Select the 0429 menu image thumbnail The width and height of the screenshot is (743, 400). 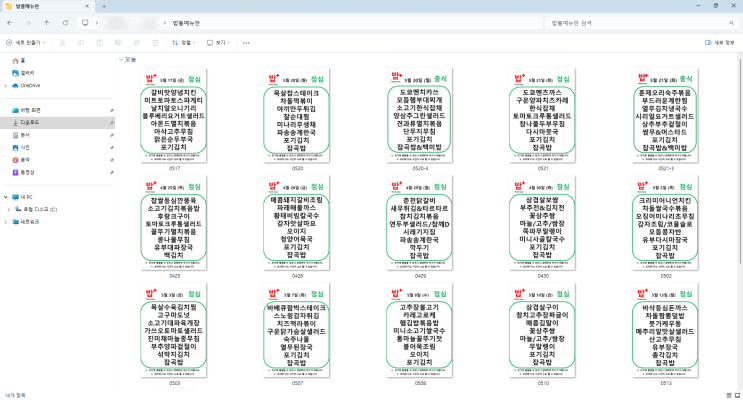419,223
